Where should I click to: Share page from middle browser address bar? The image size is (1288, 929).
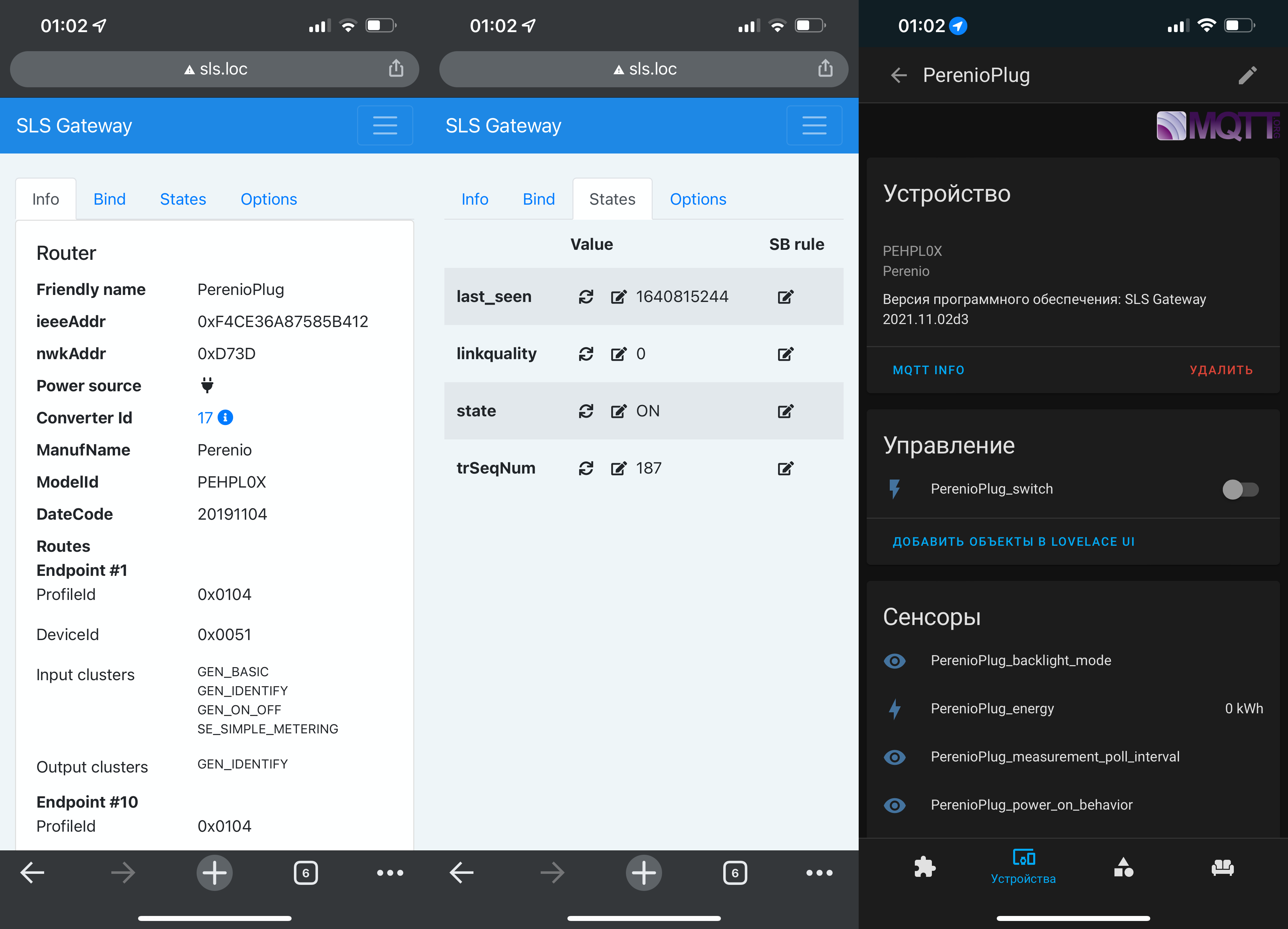825,69
